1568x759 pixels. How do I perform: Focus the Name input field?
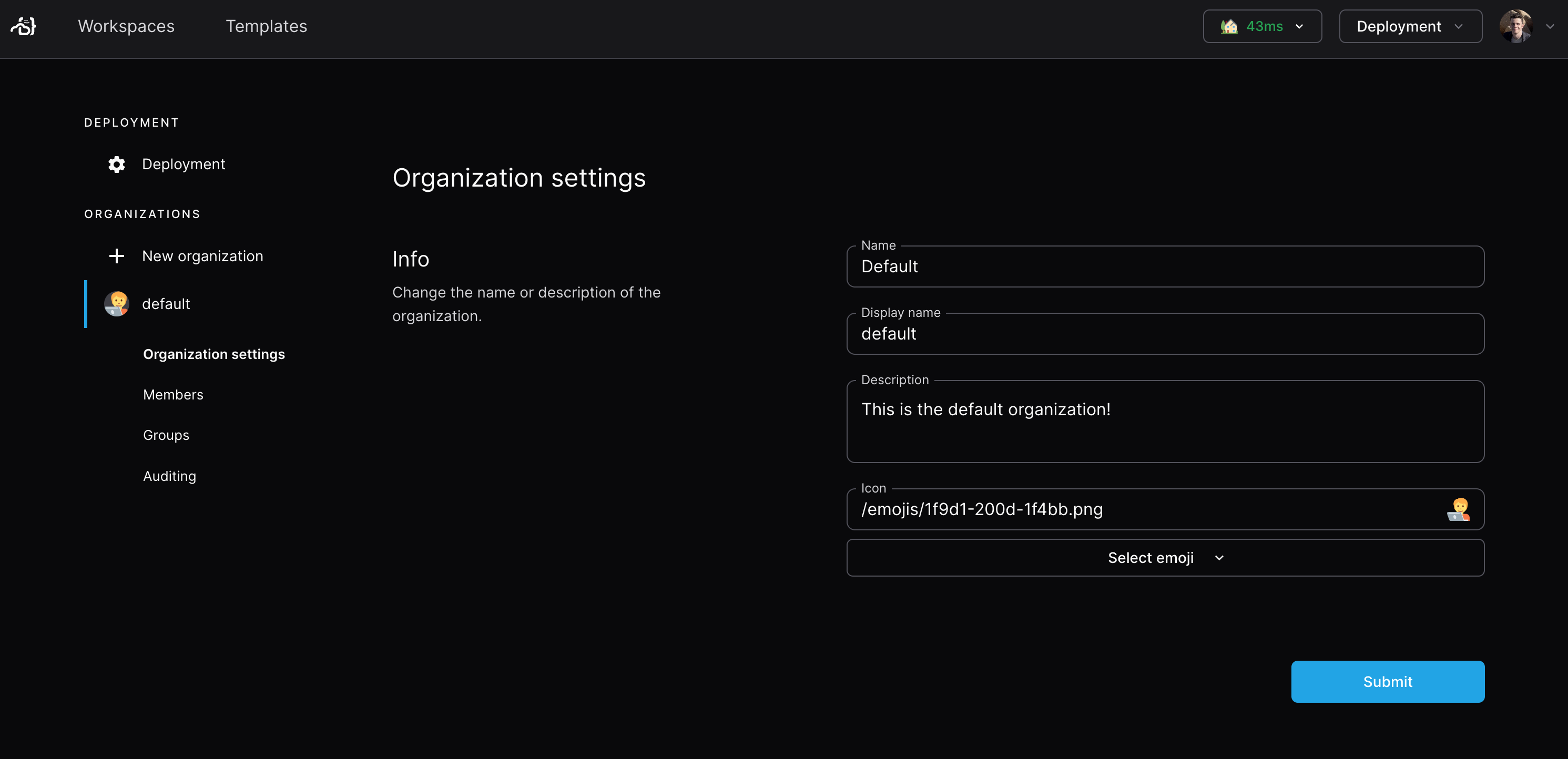[x=1165, y=266]
